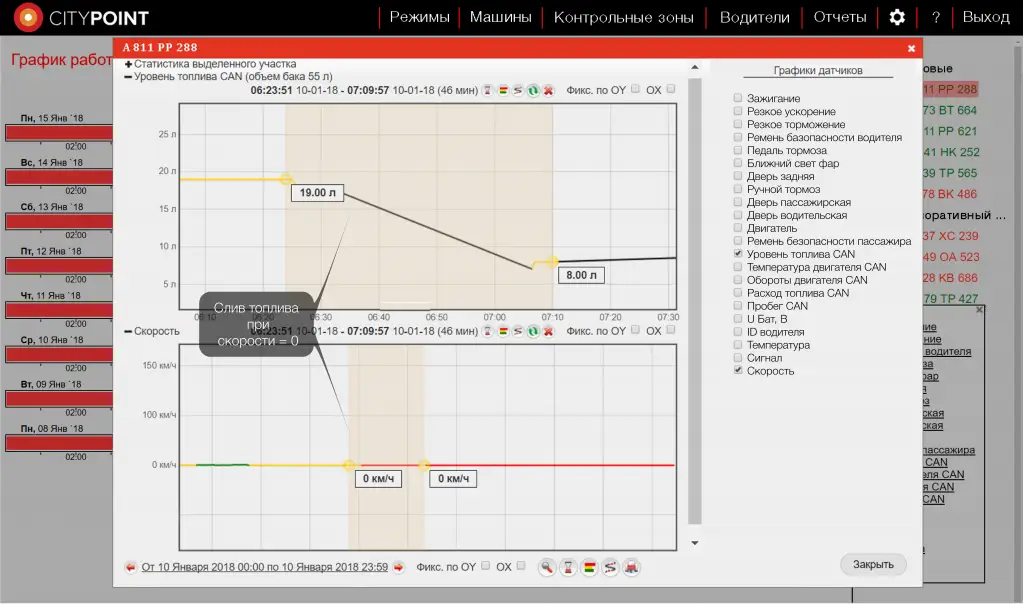This screenshot has height=604, width=1023.
Task: Go to next day with right red arrow
Action: (x=398, y=567)
